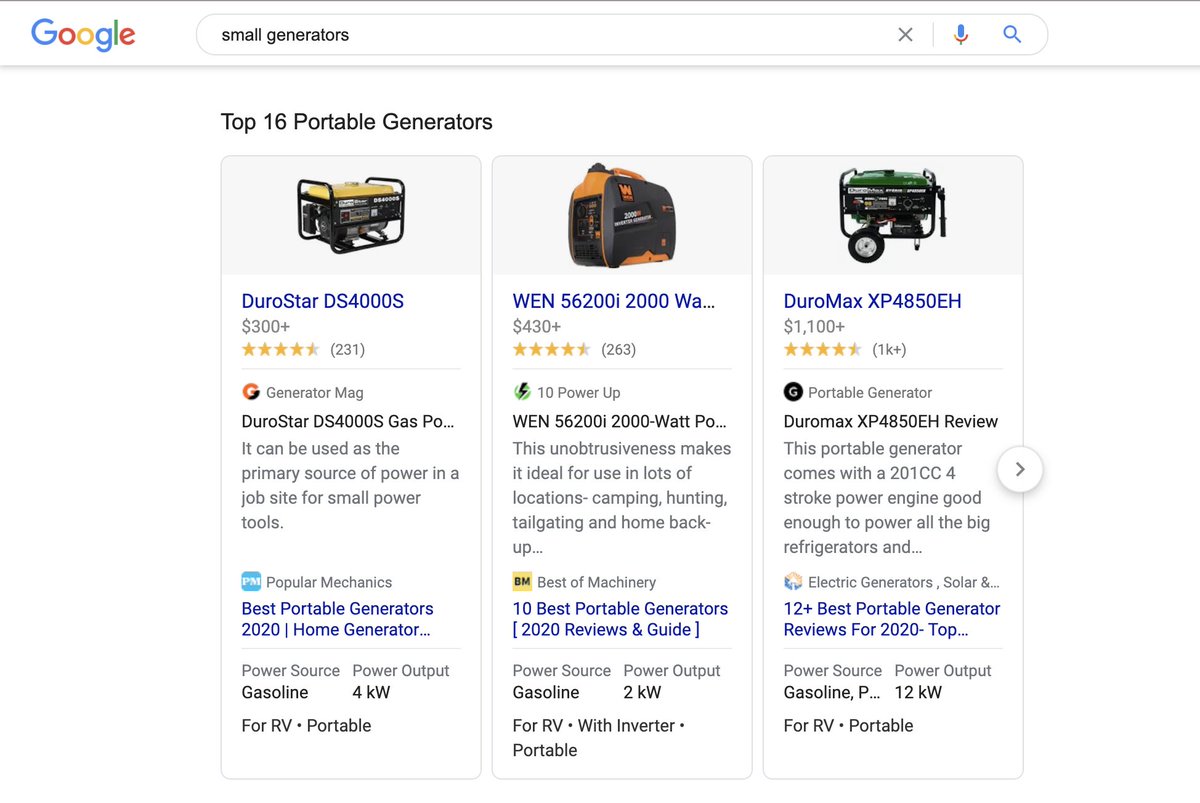Click the '12 kW' power output value
The height and width of the screenshot is (803, 1200).
pyautogui.click(x=918, y=693)
